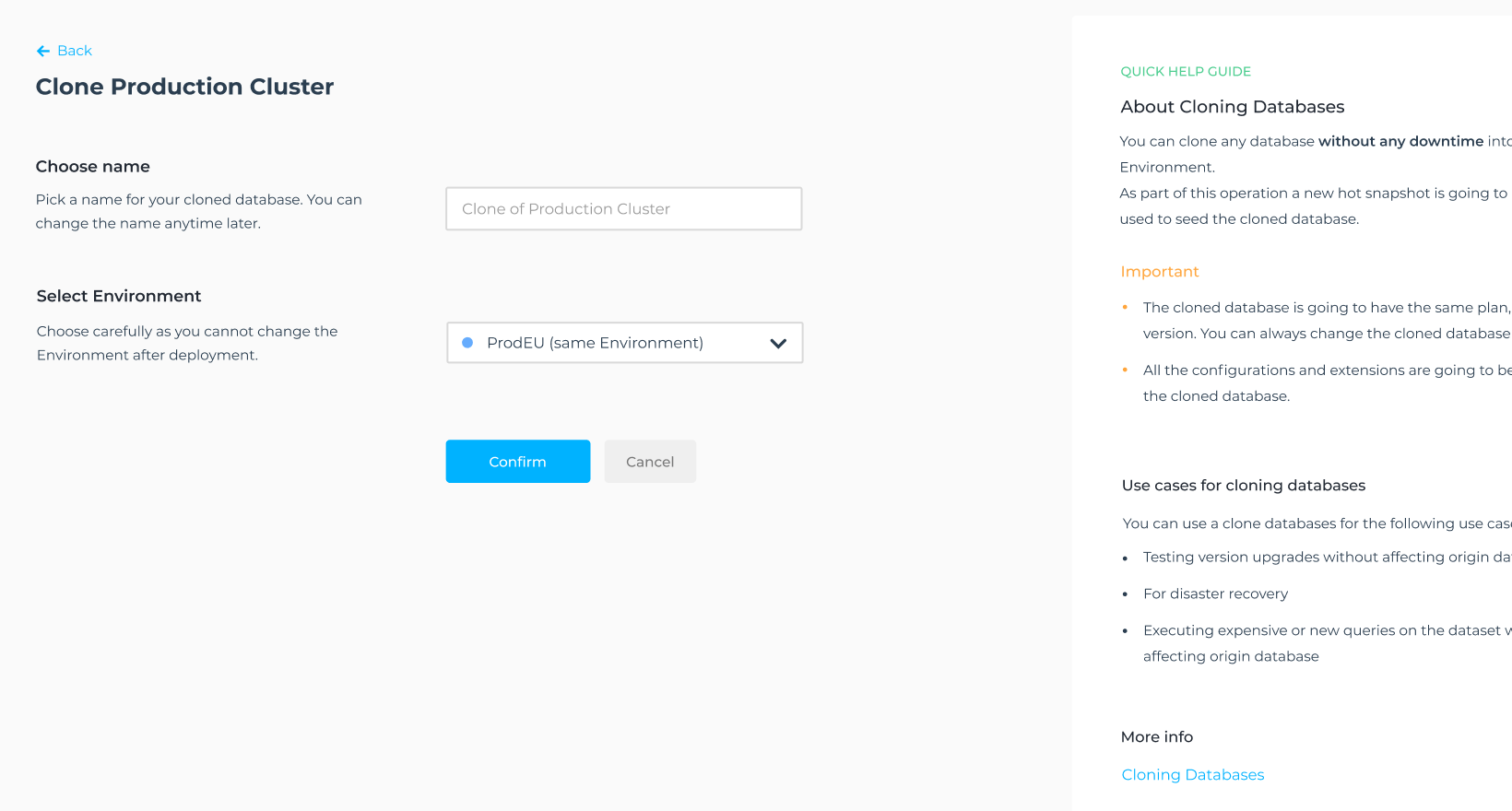The image size is (1512, 811).
Task: Click the For disaster recovery bullet item
Action: 1215,594
